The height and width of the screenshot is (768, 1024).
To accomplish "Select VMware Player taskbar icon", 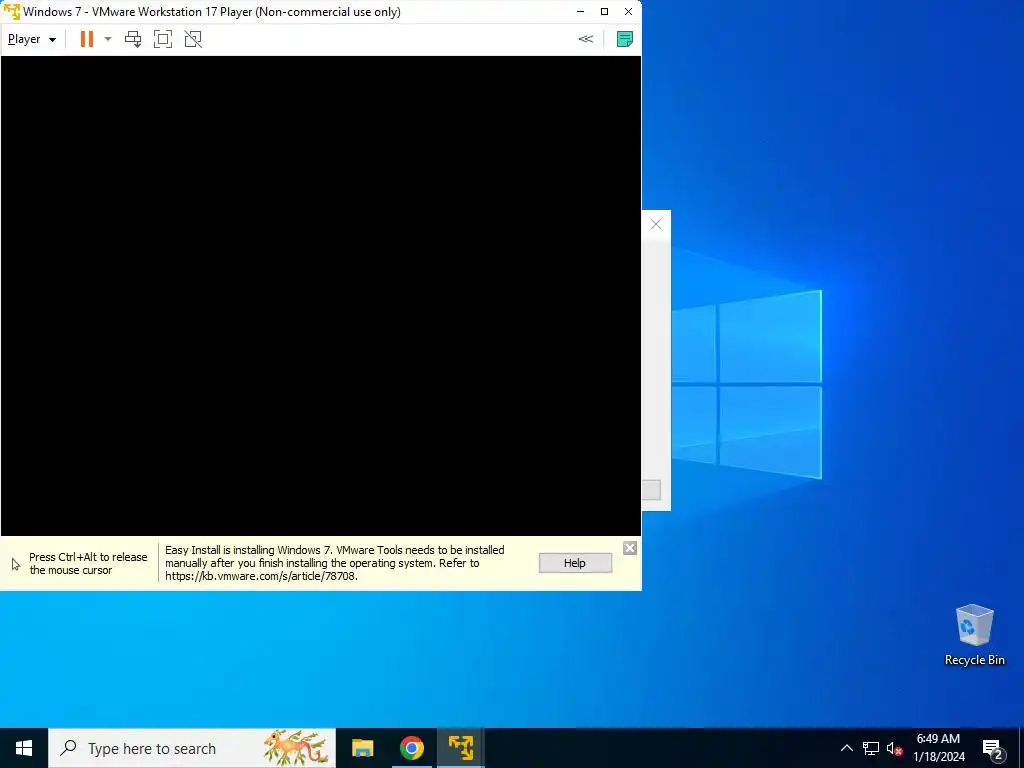I will coord(460,748).
